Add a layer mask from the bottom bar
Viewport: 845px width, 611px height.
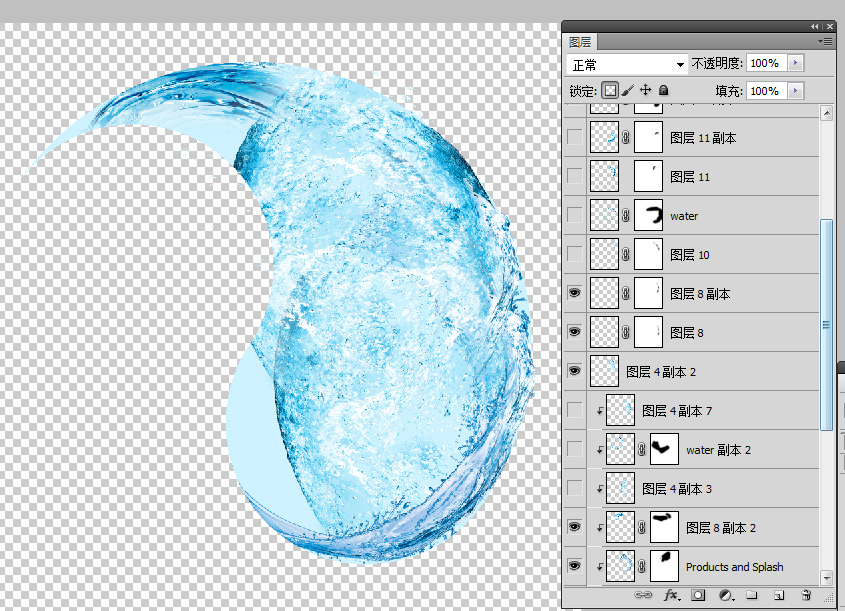[698, 595]
